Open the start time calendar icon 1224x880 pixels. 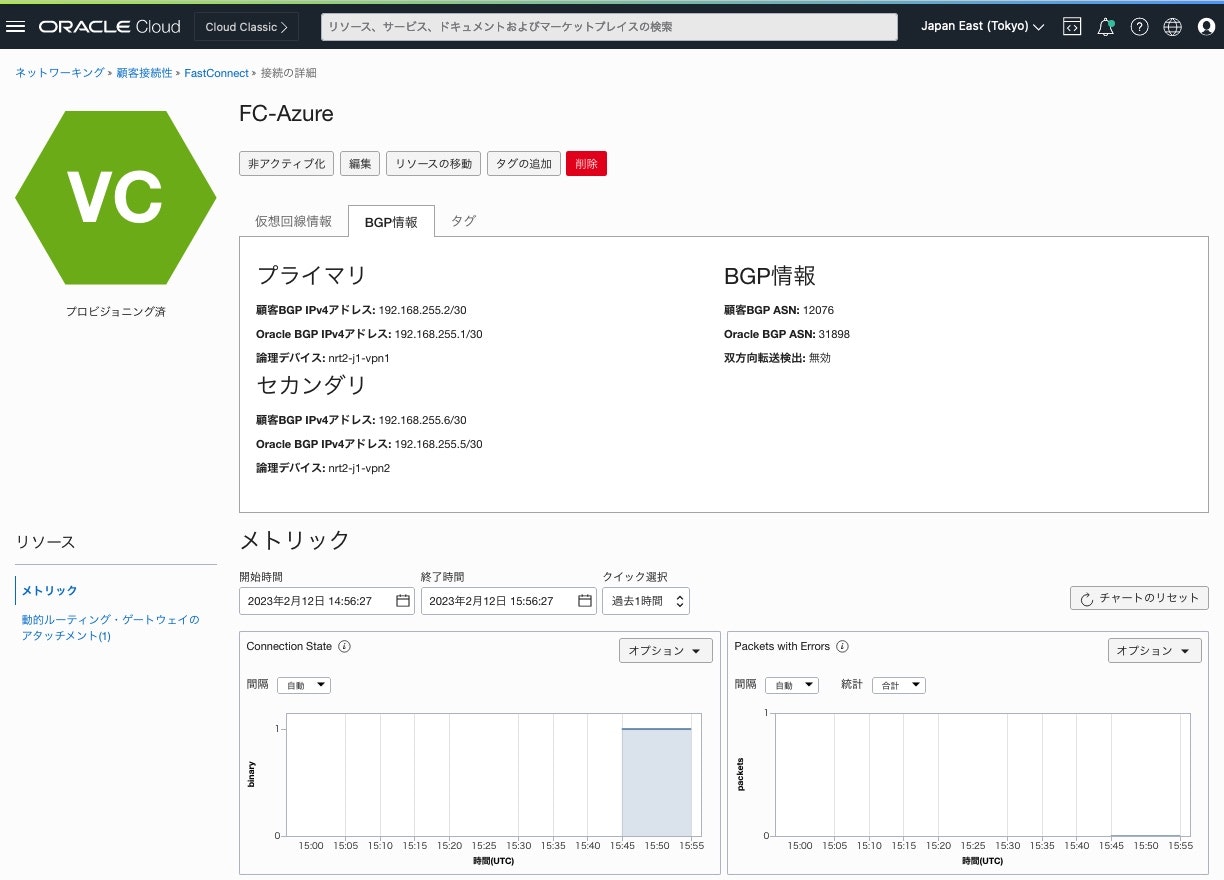[x=403, y=601]
